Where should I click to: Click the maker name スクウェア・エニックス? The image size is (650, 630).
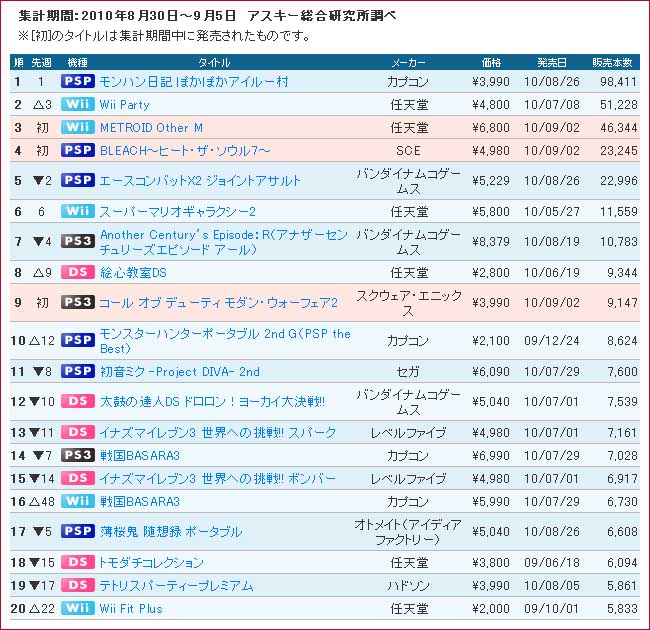[x=408, y=303]
